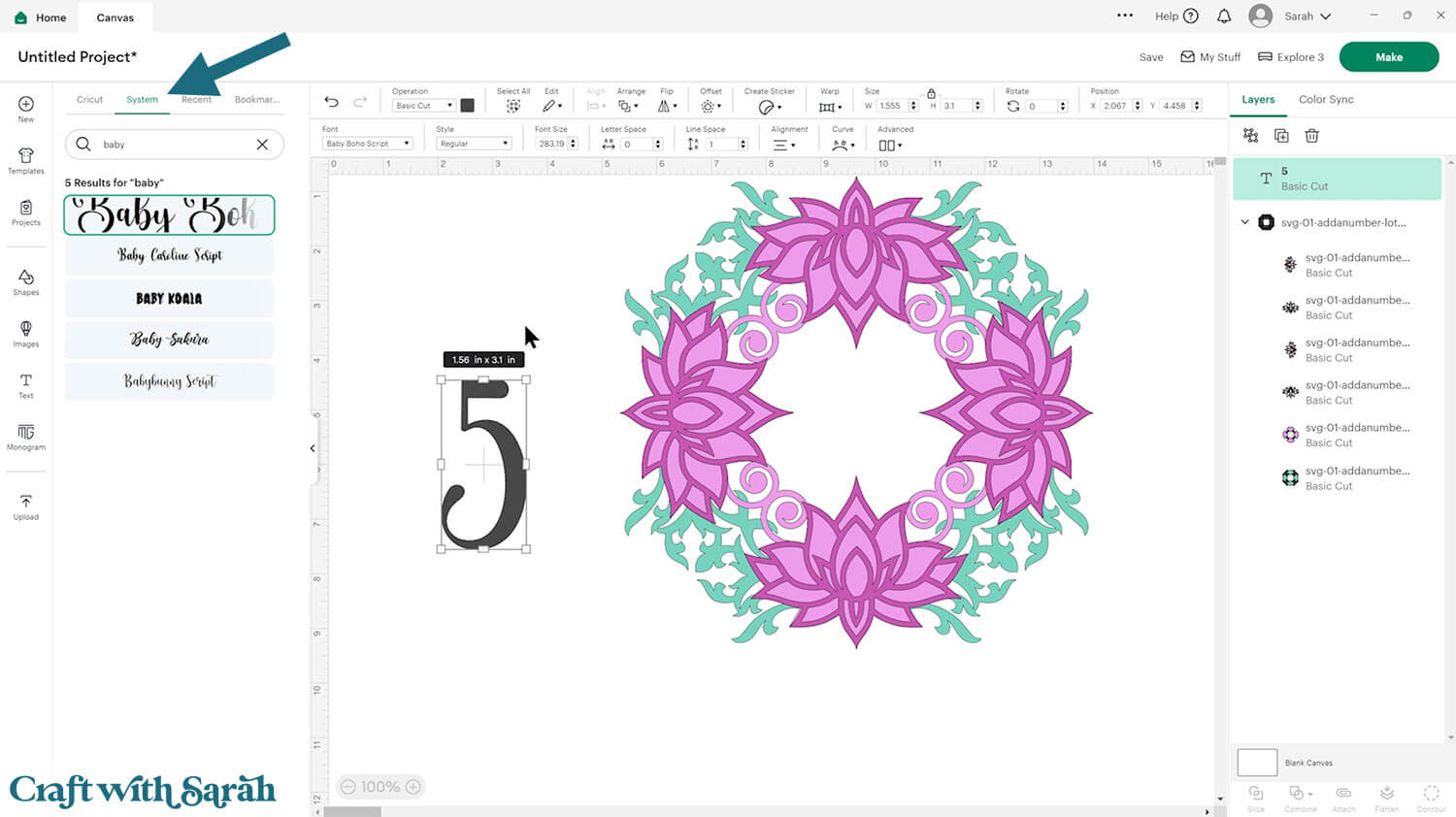1456x817 pixels.
Task: Open the Shapes tool in sidebar
Action: click(26, 282)
